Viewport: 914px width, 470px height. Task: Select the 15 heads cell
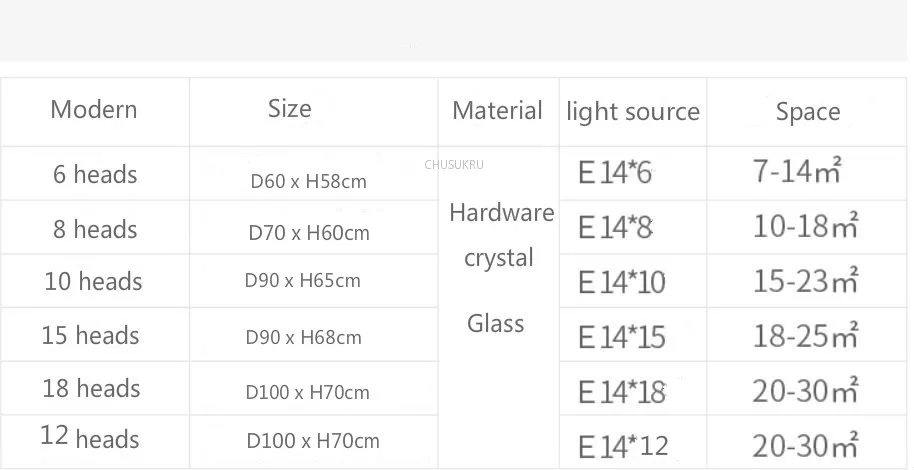[x=90, y=335]
